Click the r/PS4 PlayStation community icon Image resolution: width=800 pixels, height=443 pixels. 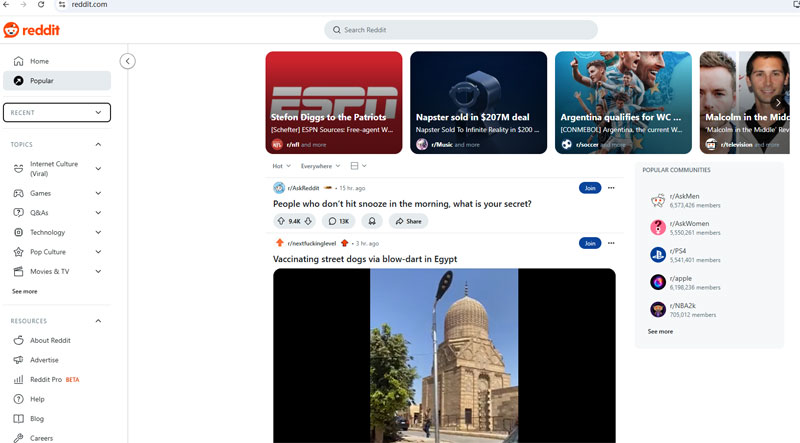pos(658,255)
